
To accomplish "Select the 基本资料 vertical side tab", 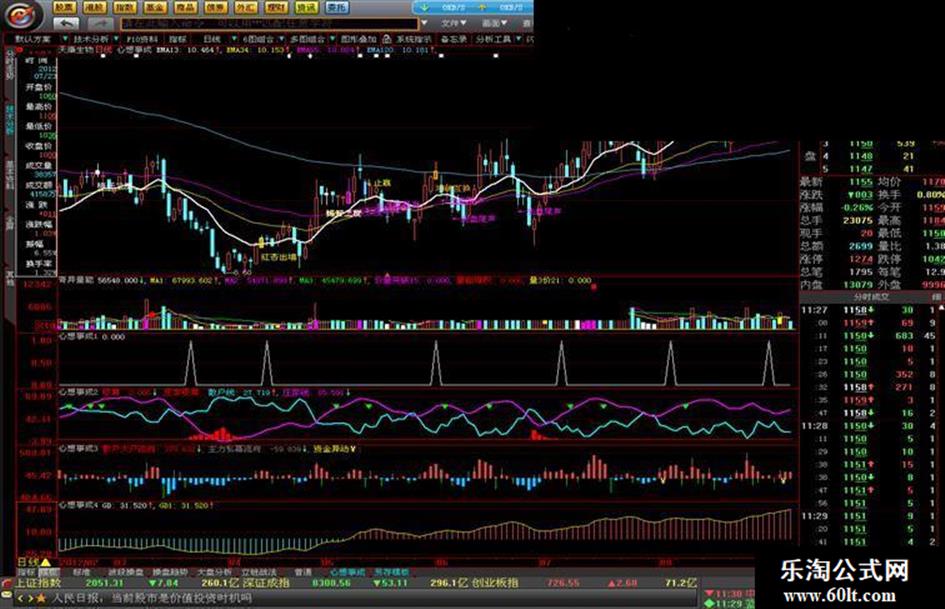I will pos(10,175).
